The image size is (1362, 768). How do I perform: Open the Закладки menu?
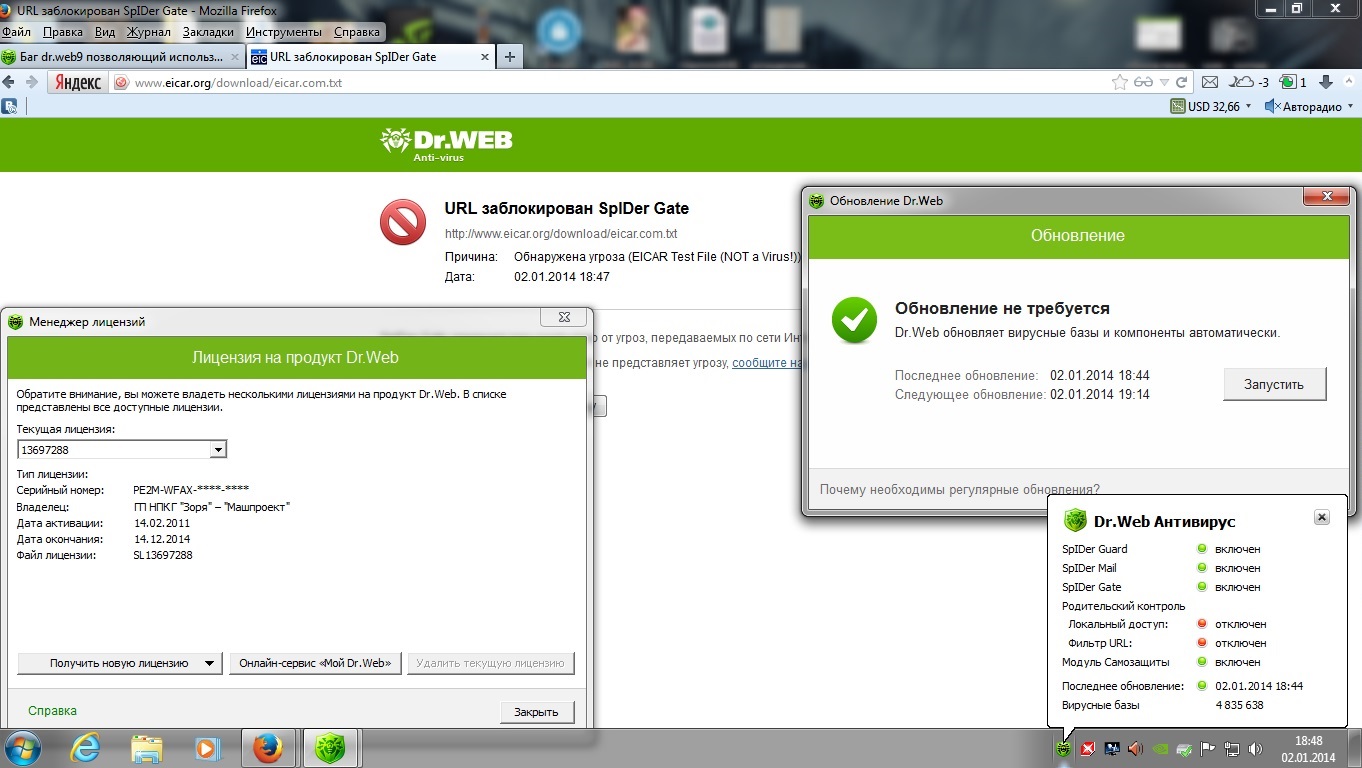click(209, 32)
